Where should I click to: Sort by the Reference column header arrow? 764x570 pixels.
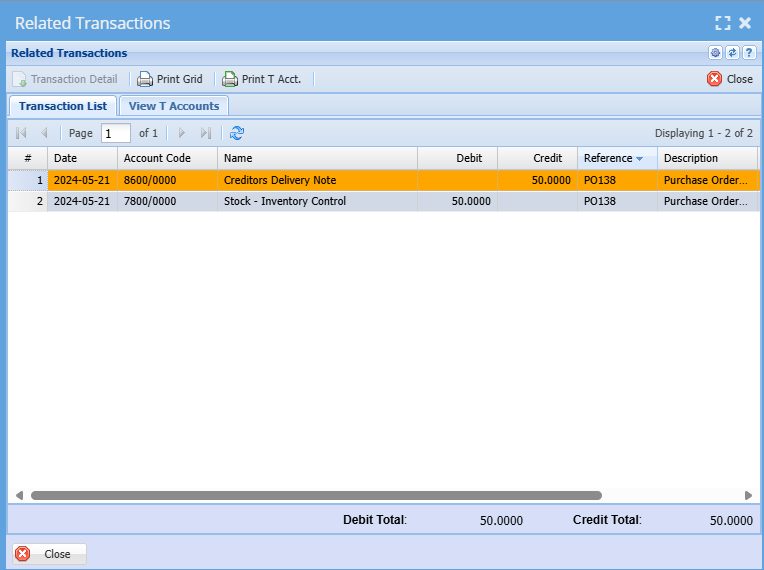click(640, 159)
